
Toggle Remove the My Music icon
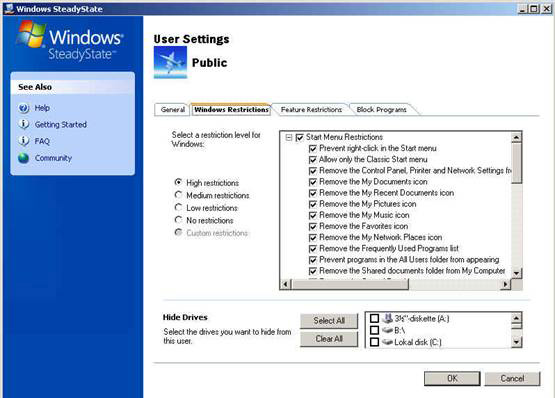(313, 215)
